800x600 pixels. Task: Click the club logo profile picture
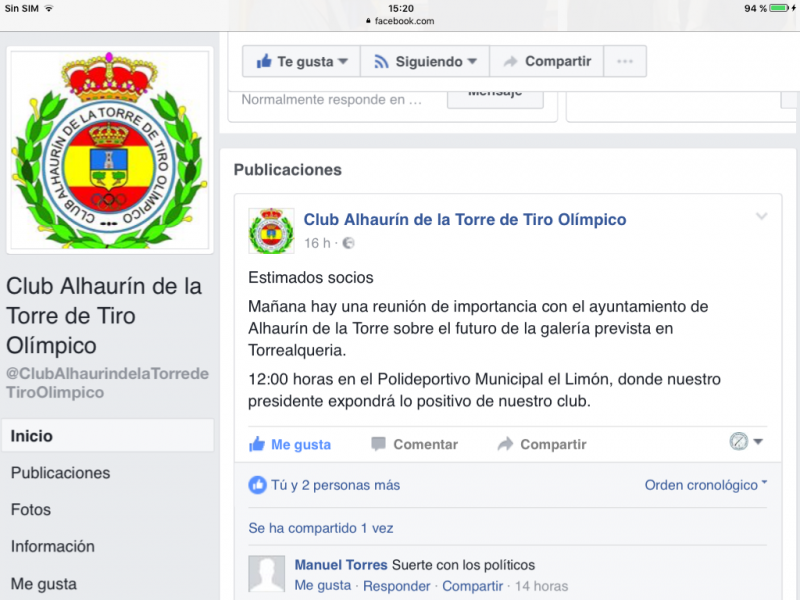109,150
